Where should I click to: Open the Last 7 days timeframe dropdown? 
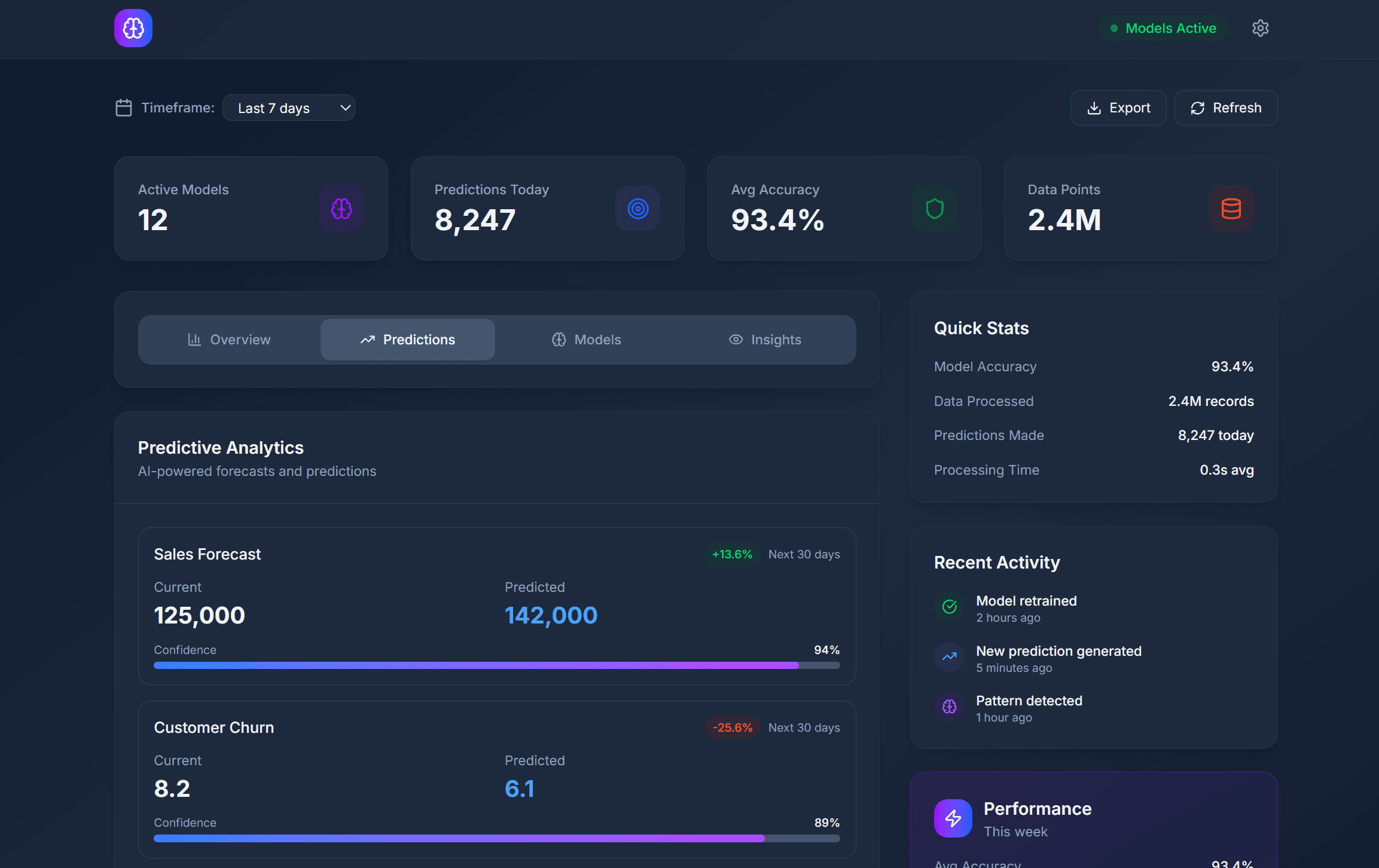point(289,108)
